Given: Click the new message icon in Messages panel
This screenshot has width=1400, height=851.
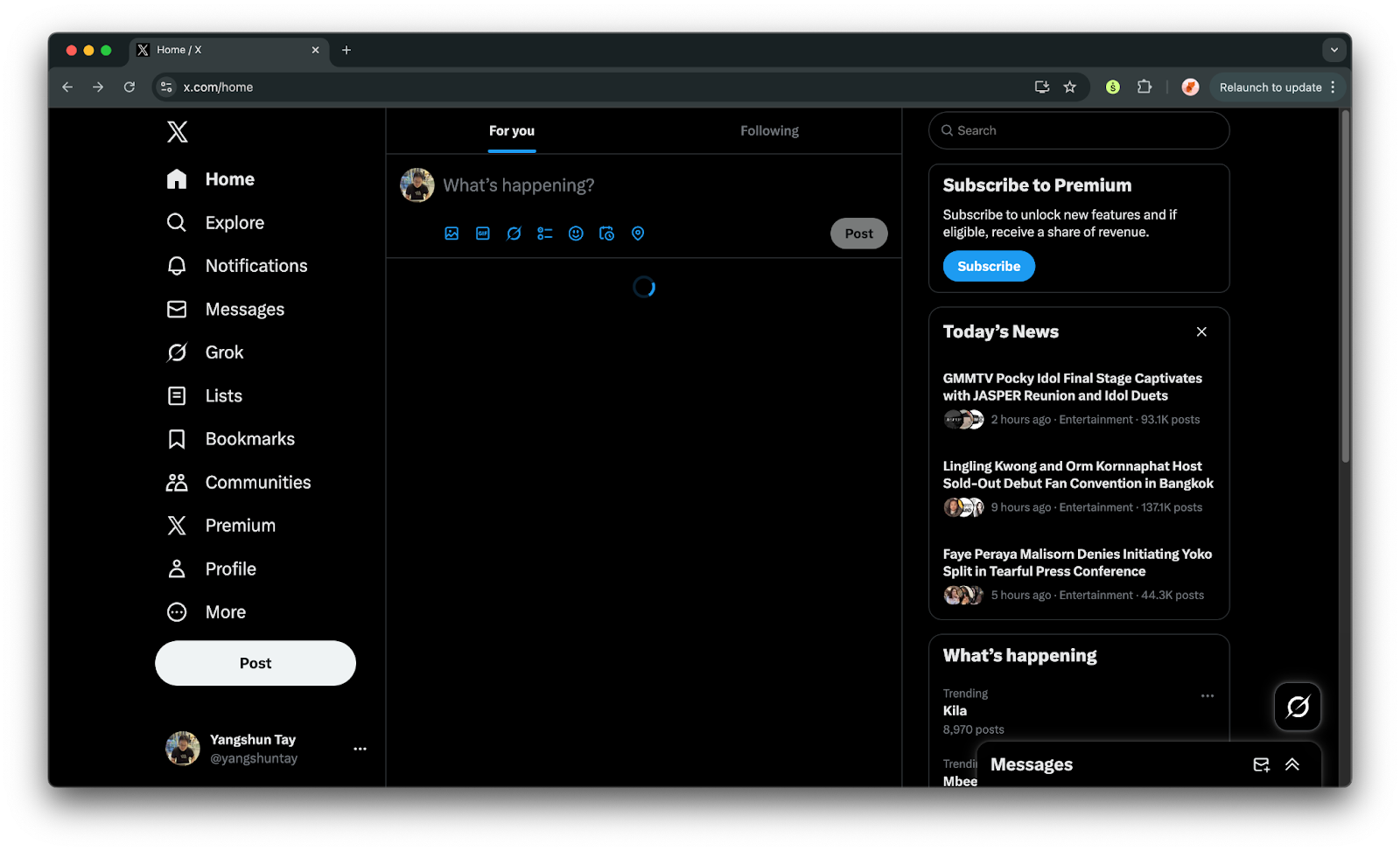Looking at the screenshot, I should [x=1261, y=764].
